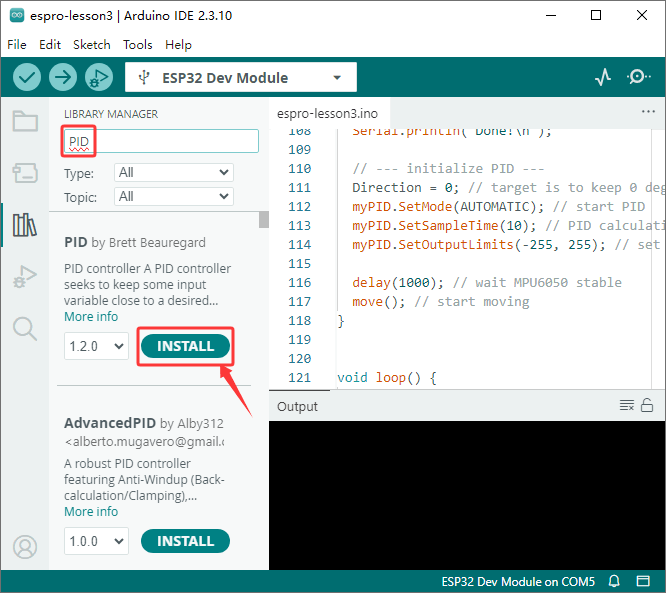Open the Boards Manager sidebar panel
The height and width of the screenshot is (593, 666).
[x=25, y=173]
